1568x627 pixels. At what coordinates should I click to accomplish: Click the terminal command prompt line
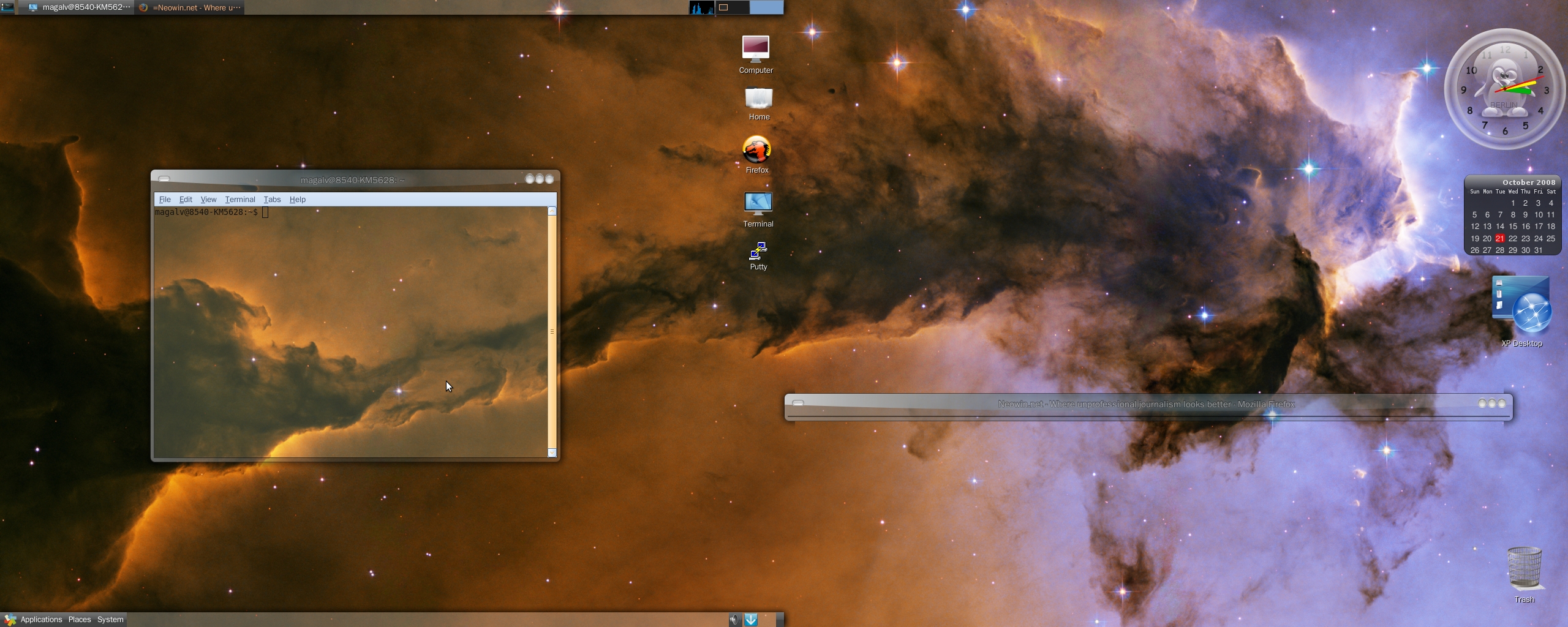[x=211, y=212]
